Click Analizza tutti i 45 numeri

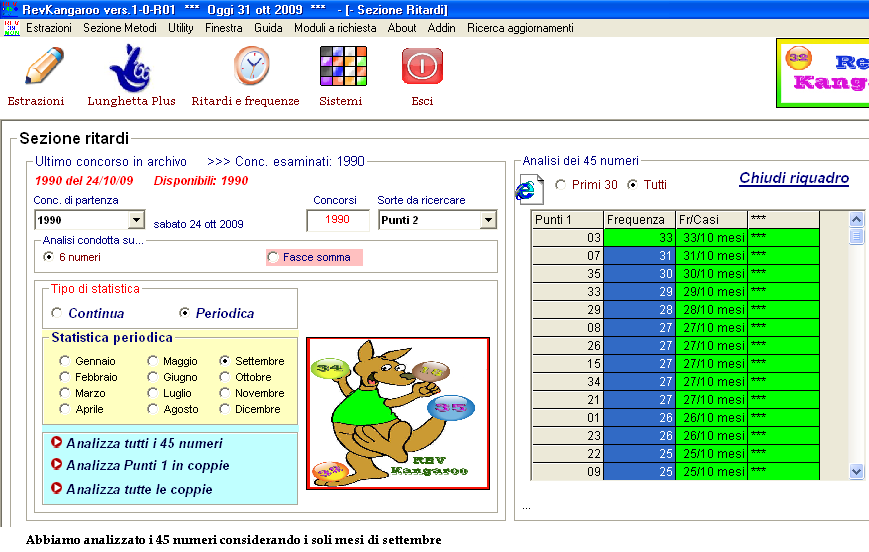pos(144,443)
